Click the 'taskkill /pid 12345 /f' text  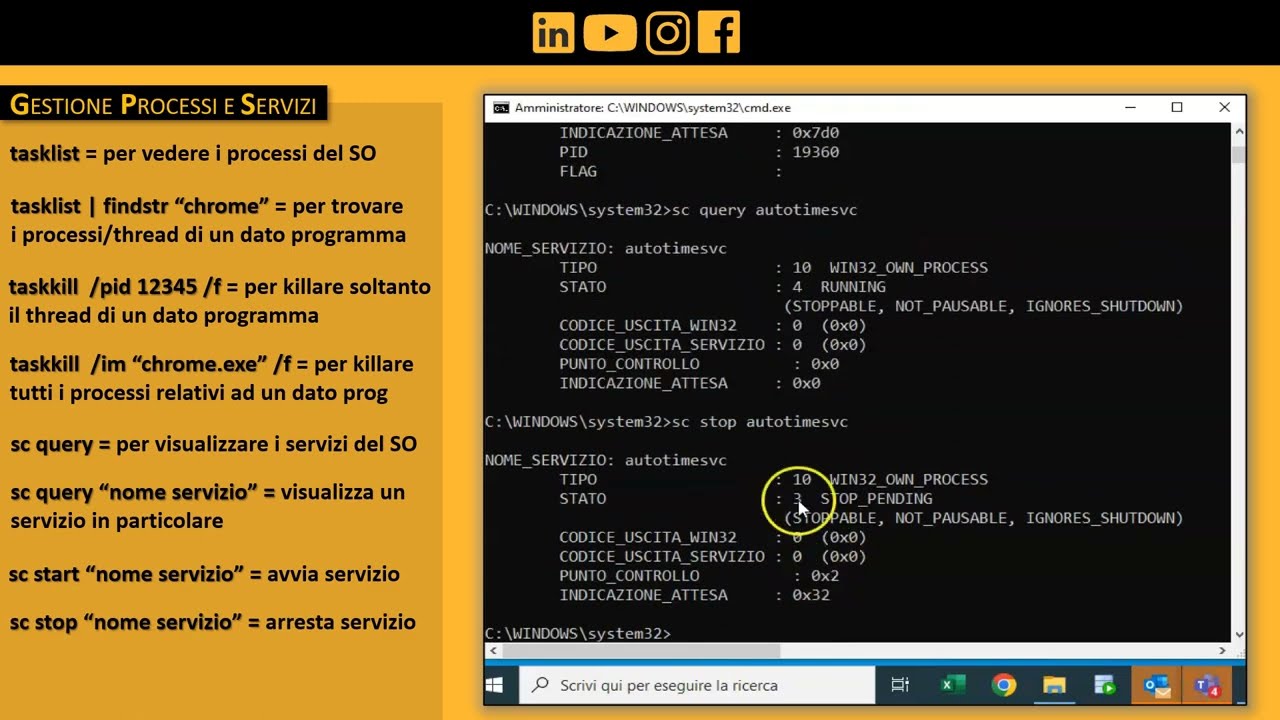coord(115,287)
